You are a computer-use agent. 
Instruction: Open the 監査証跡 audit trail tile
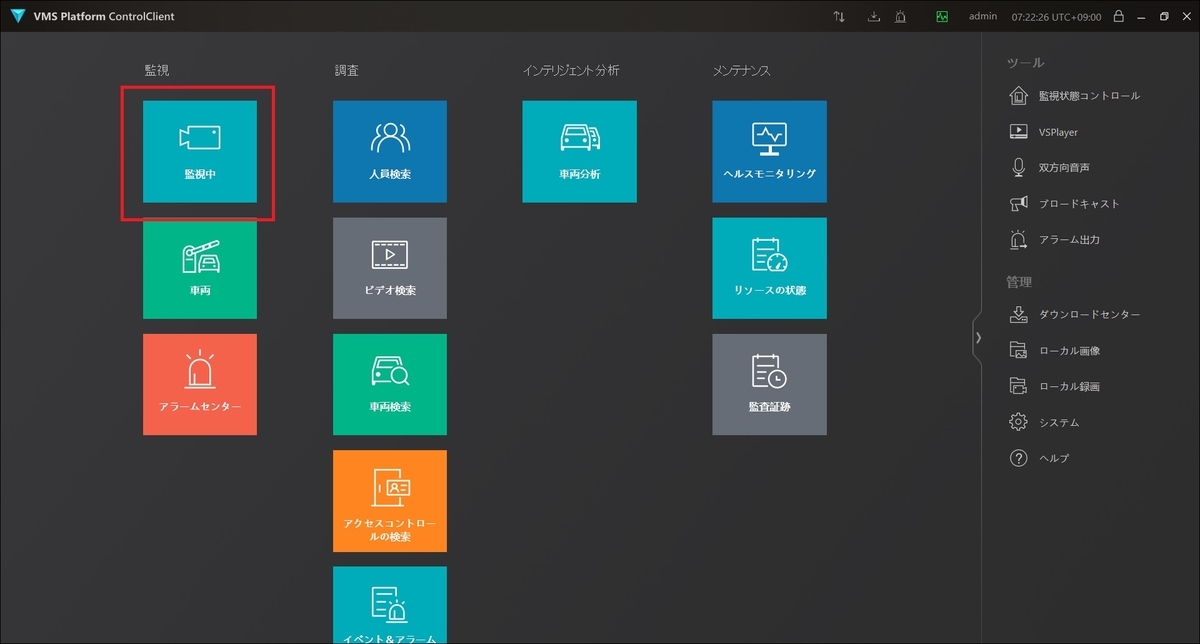point(769,384)
